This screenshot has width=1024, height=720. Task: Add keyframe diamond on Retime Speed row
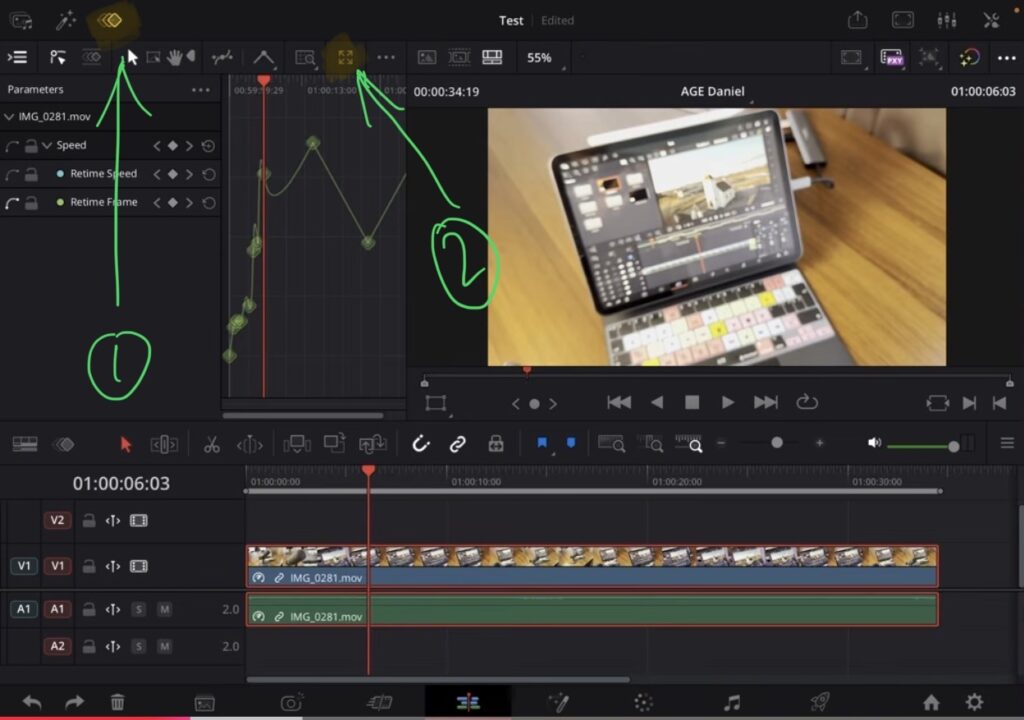pos(172,174)
